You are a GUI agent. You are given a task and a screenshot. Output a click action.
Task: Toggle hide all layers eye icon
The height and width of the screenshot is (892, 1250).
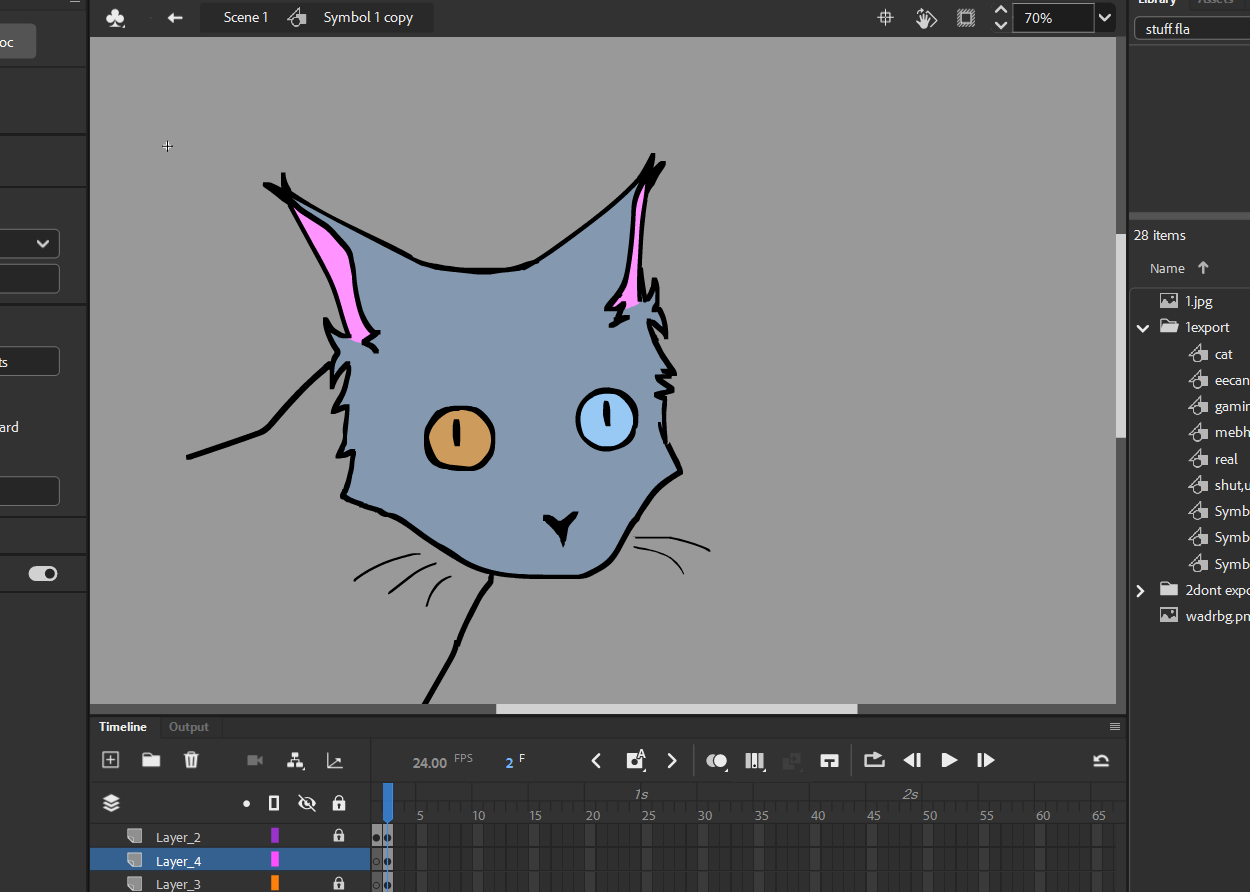307,803
